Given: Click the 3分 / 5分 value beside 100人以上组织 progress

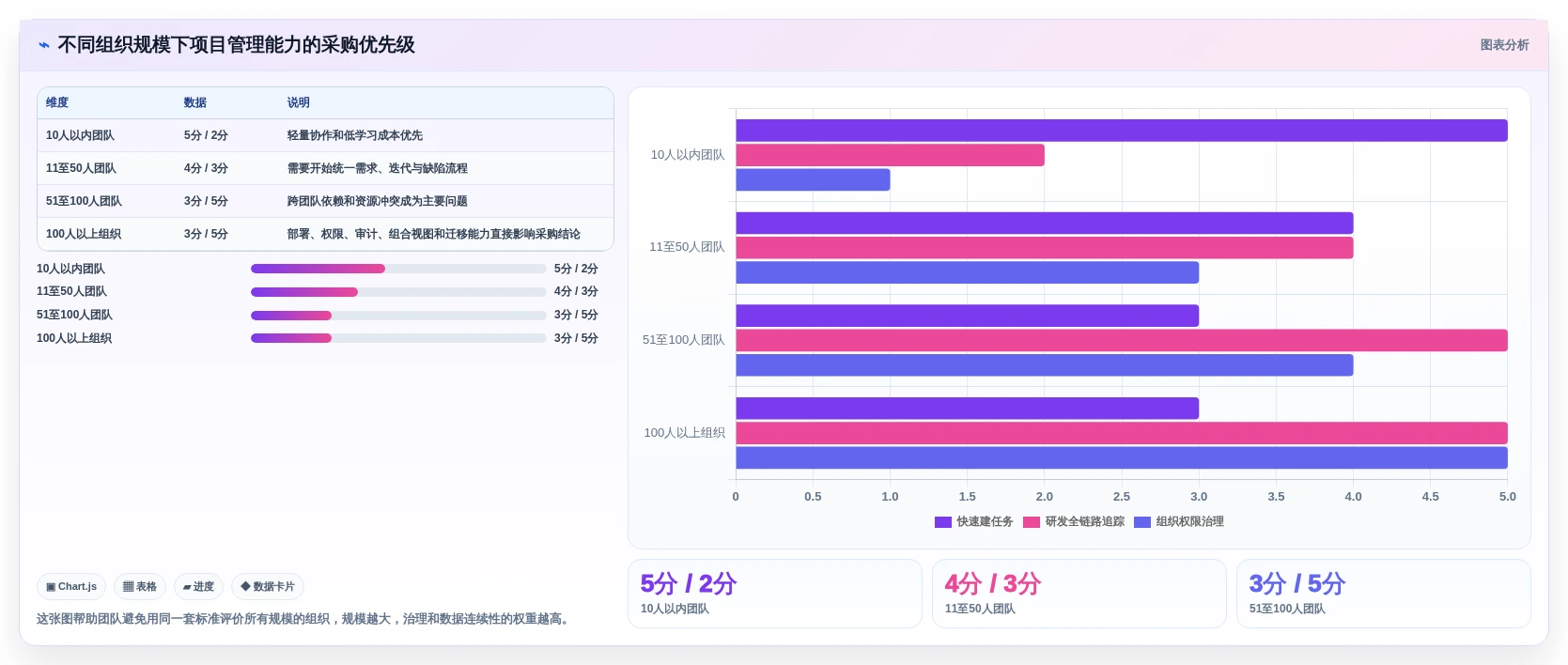Looking at the screenshot, I should pyautogui.click(x=576, y=338).
